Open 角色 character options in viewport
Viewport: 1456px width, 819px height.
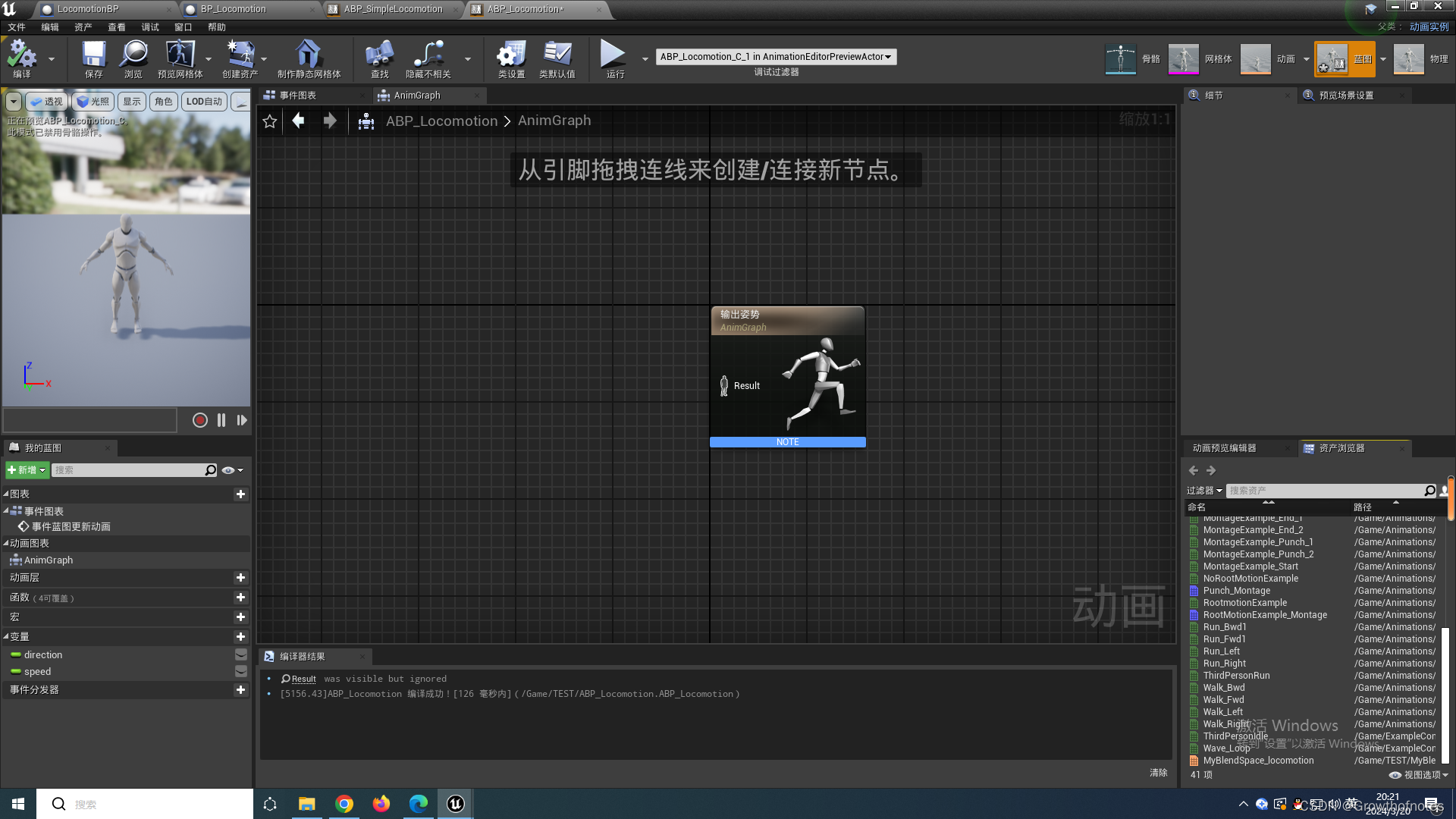(x=164, y=102)
